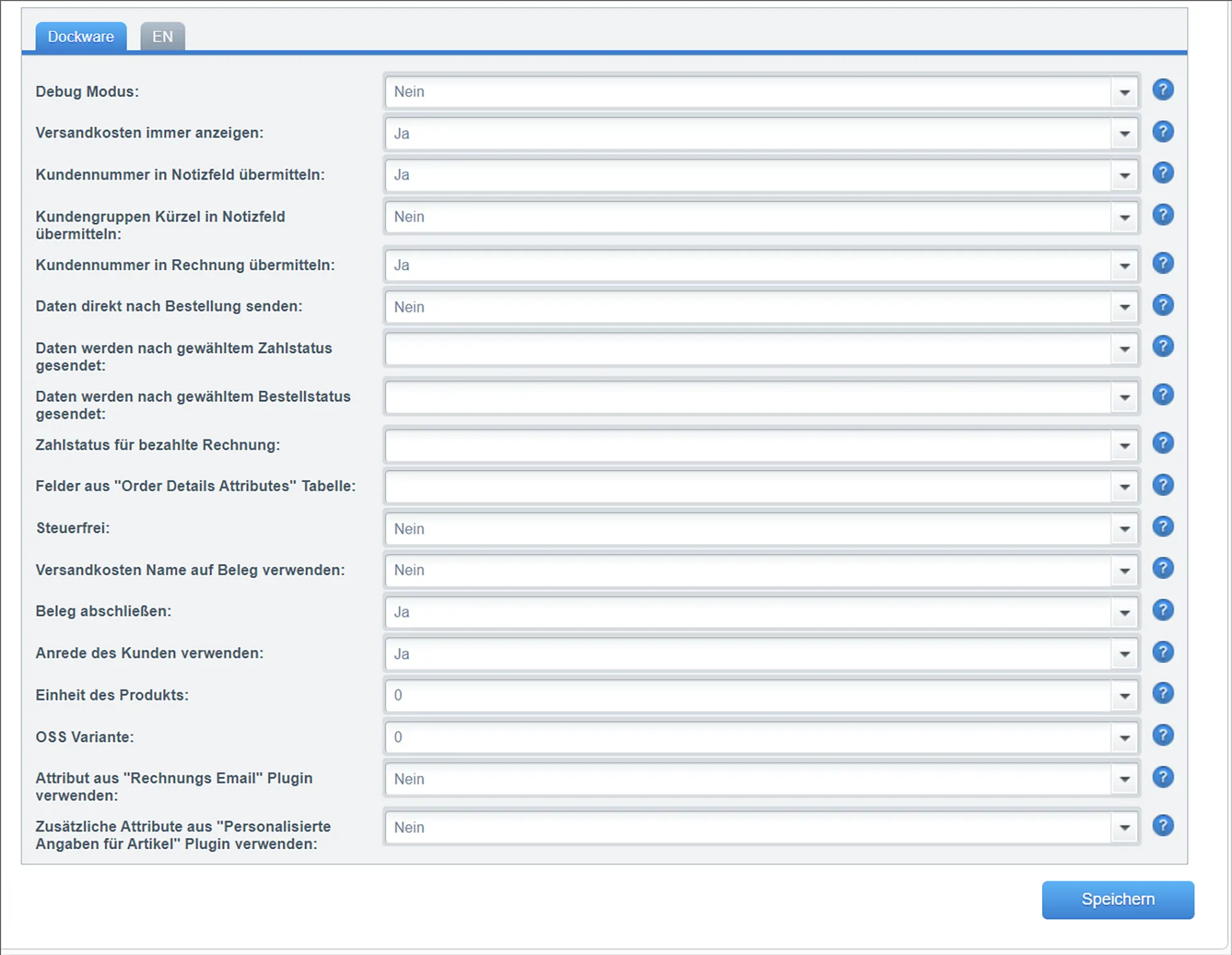Expand Steuerfrei dropdown arrow
The image size is (1232, 955).
tap(1124, 529)
